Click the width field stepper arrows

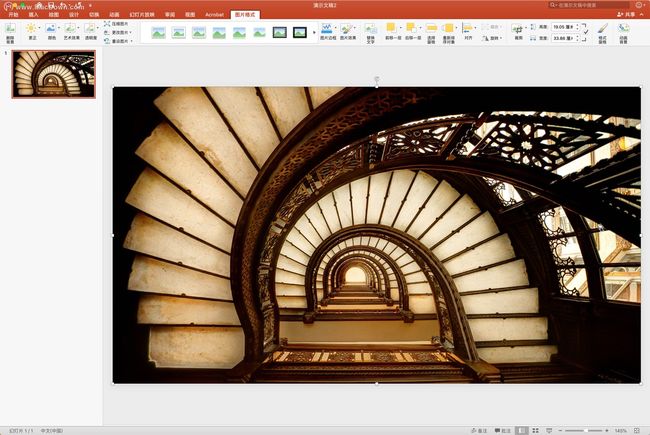pos(577,38)
